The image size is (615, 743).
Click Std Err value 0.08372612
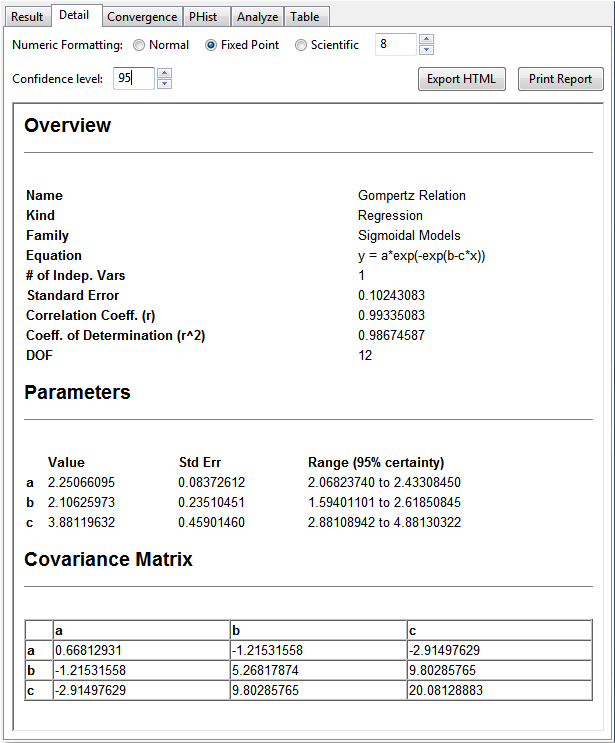coord(212,482)
